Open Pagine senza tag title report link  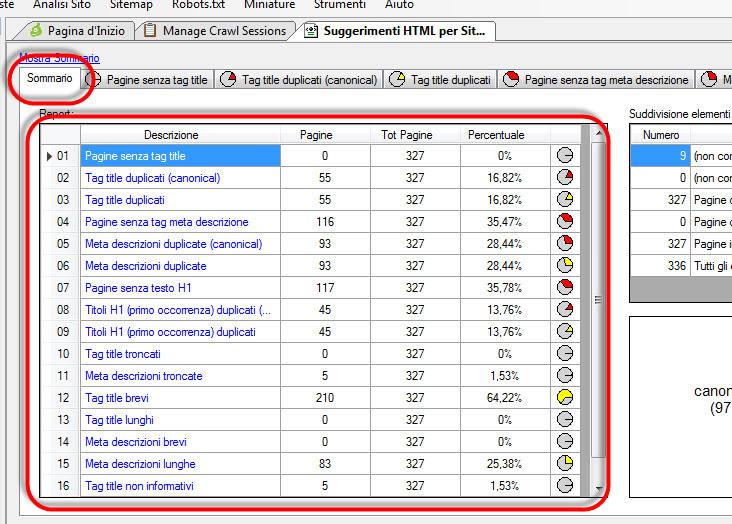[x=135, y=156]
